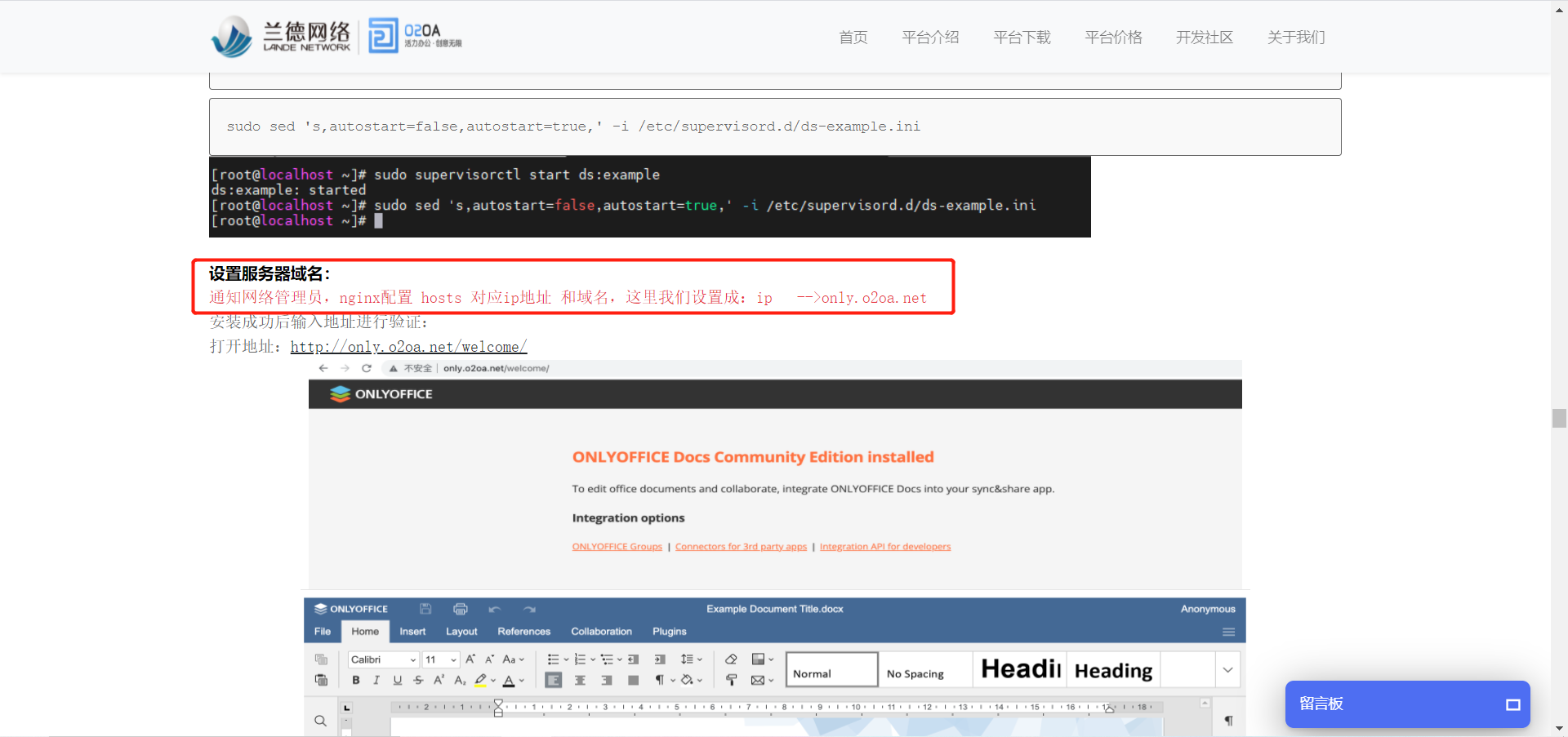This screenshot has height=737, width=1568.
Task: Increase font size with the larger A icon
Action: pyautogui.click(x=470, y=659)
